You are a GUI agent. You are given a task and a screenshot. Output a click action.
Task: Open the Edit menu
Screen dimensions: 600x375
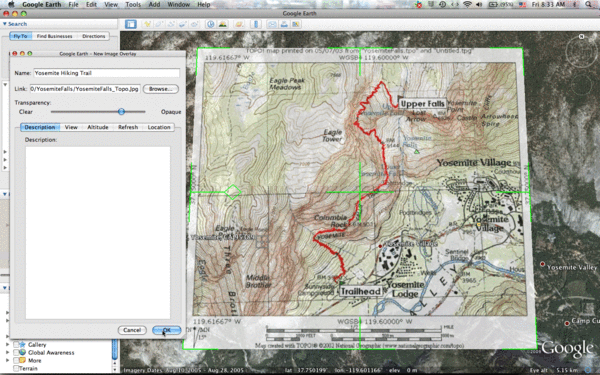click(x=91, y=4)
